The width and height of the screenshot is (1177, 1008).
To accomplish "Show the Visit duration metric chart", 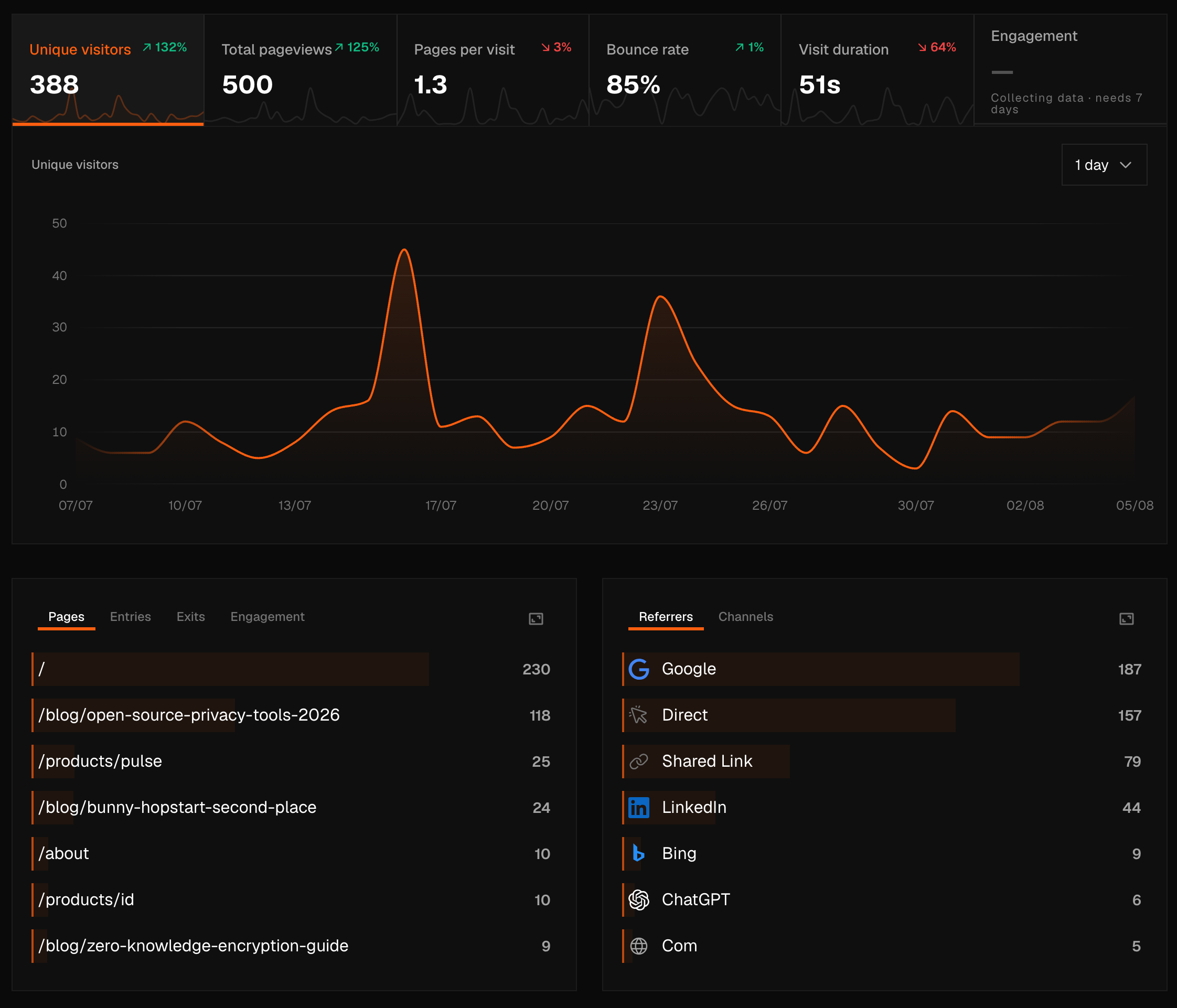I will (877, 70).
